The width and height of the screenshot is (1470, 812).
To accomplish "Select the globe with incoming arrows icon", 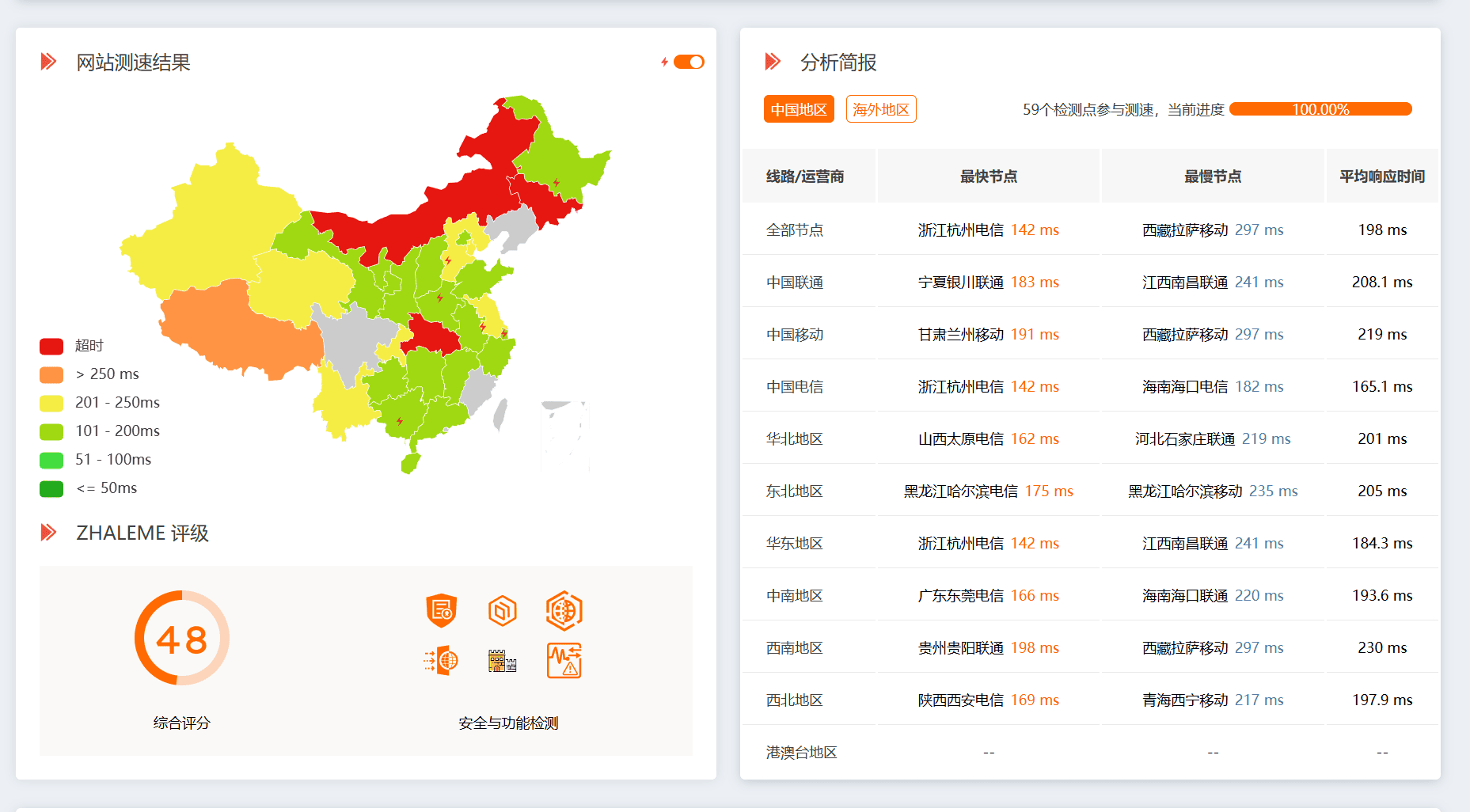I will [441, 660].
